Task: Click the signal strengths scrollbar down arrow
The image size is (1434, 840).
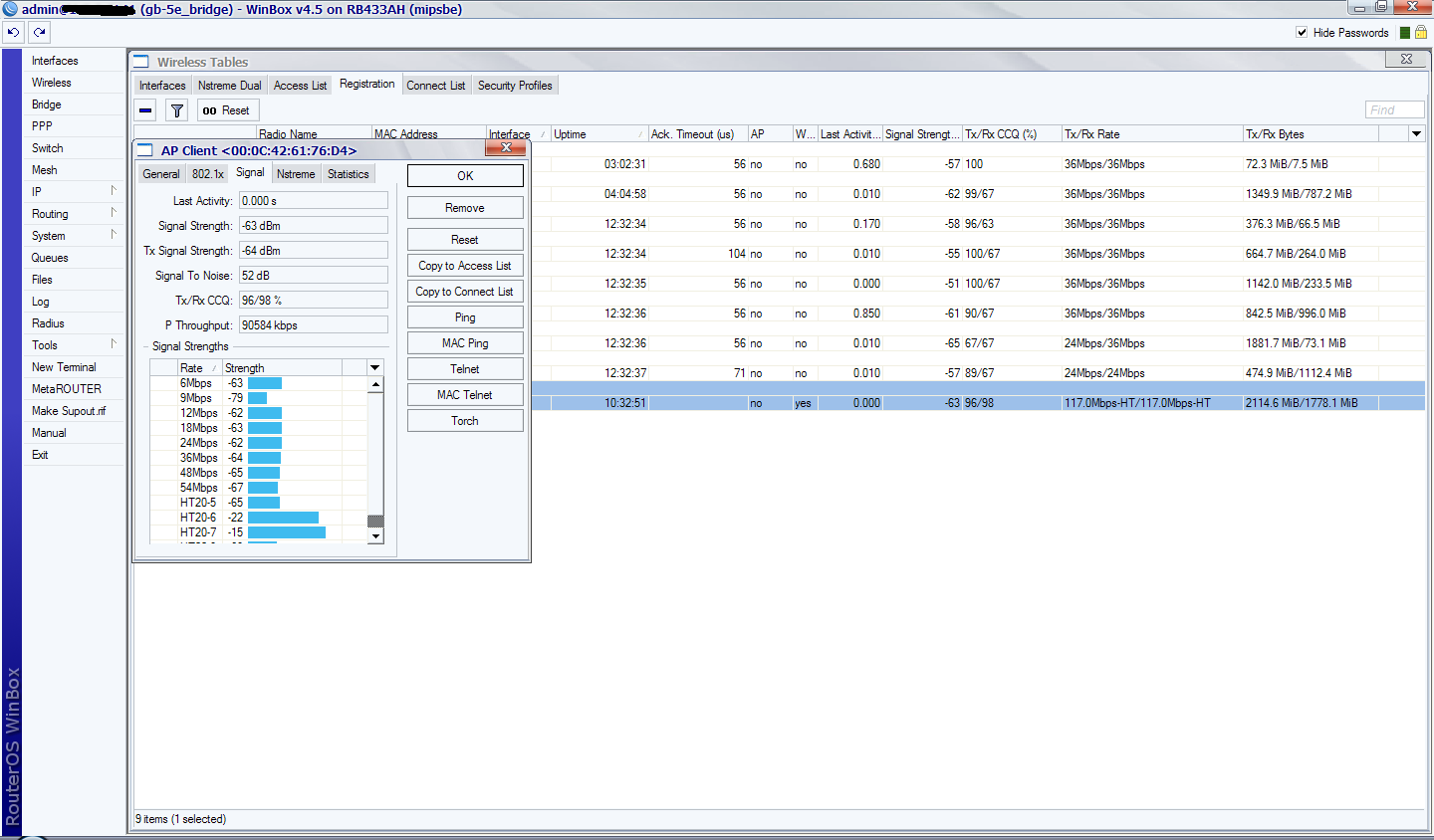Action: (x=375, y=535)
